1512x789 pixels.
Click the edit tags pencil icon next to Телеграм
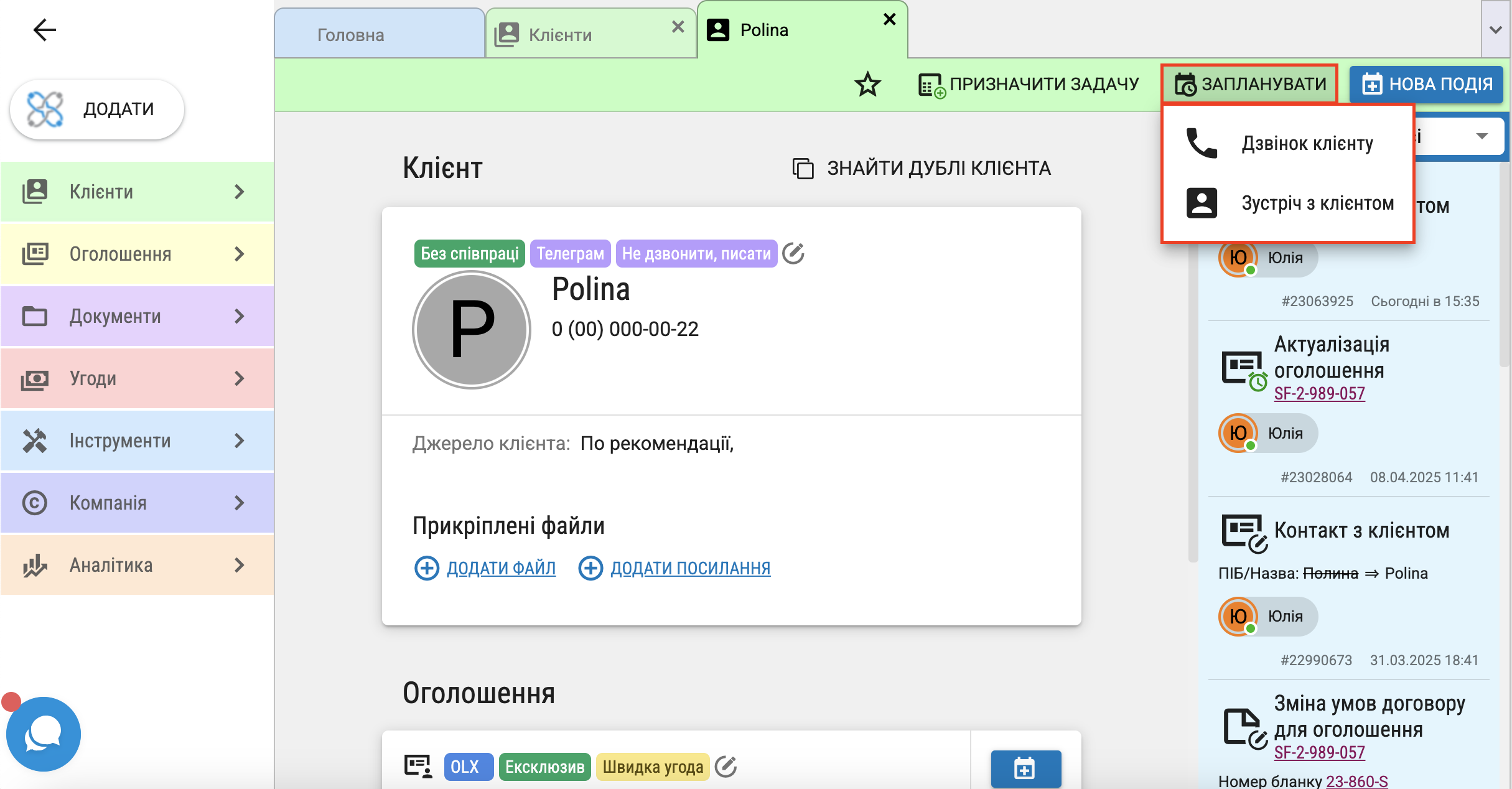[793, 253]
